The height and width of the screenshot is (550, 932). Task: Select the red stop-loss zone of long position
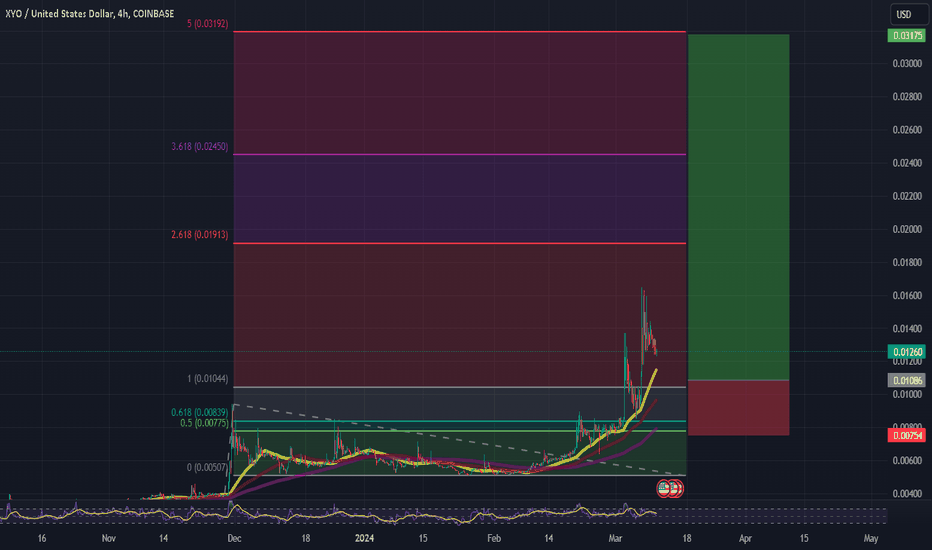tap(738, 408)
